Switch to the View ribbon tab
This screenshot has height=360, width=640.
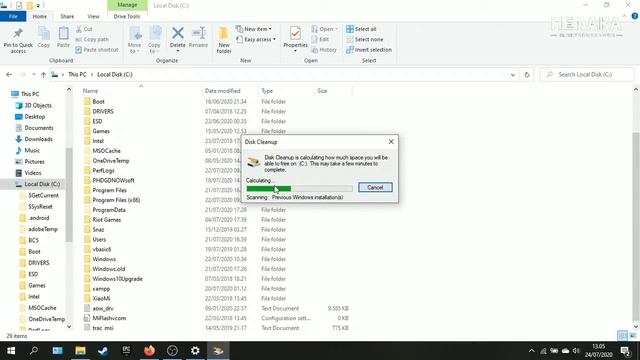[93, 16]
